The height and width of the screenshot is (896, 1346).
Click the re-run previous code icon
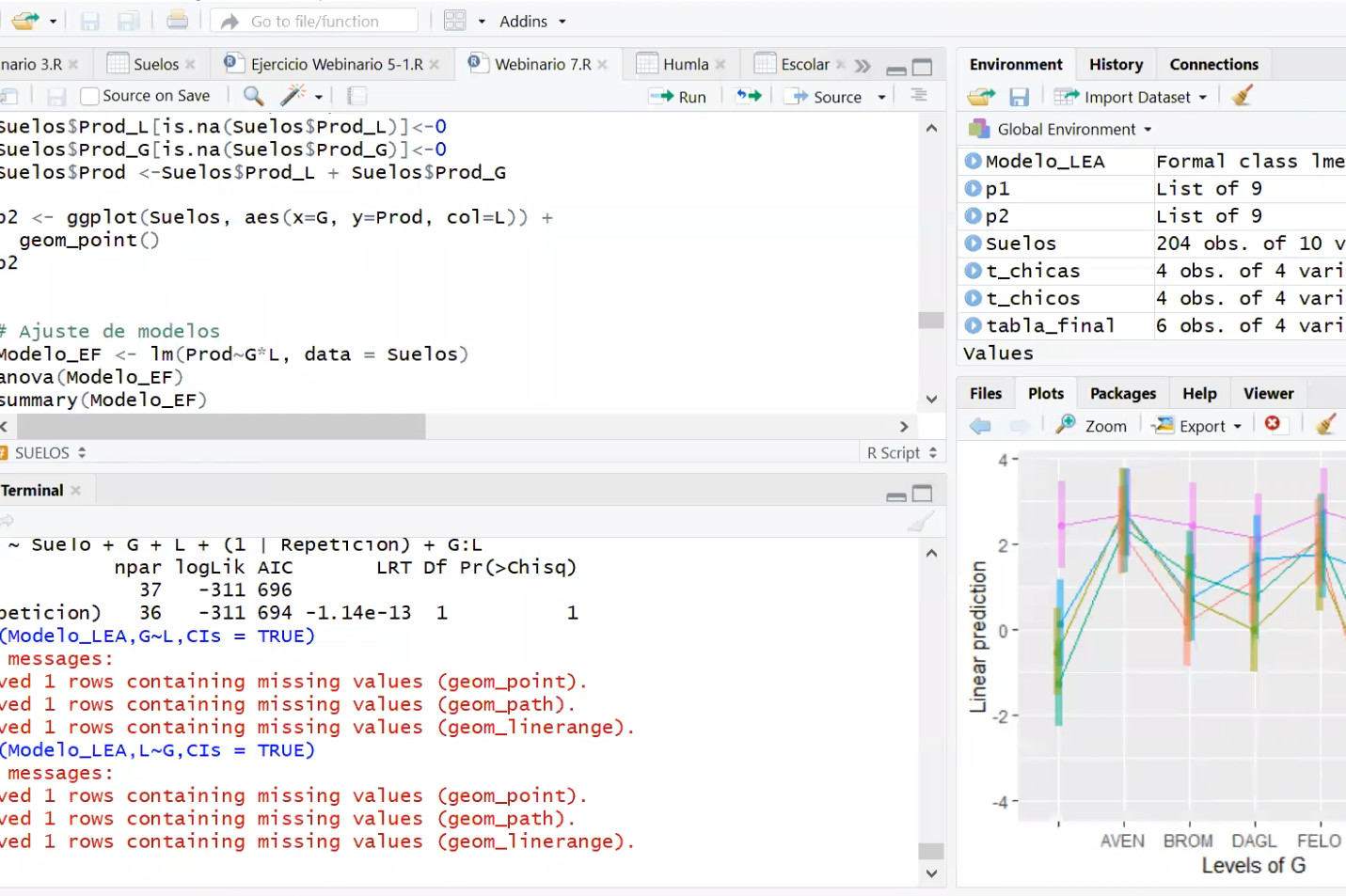749,95
